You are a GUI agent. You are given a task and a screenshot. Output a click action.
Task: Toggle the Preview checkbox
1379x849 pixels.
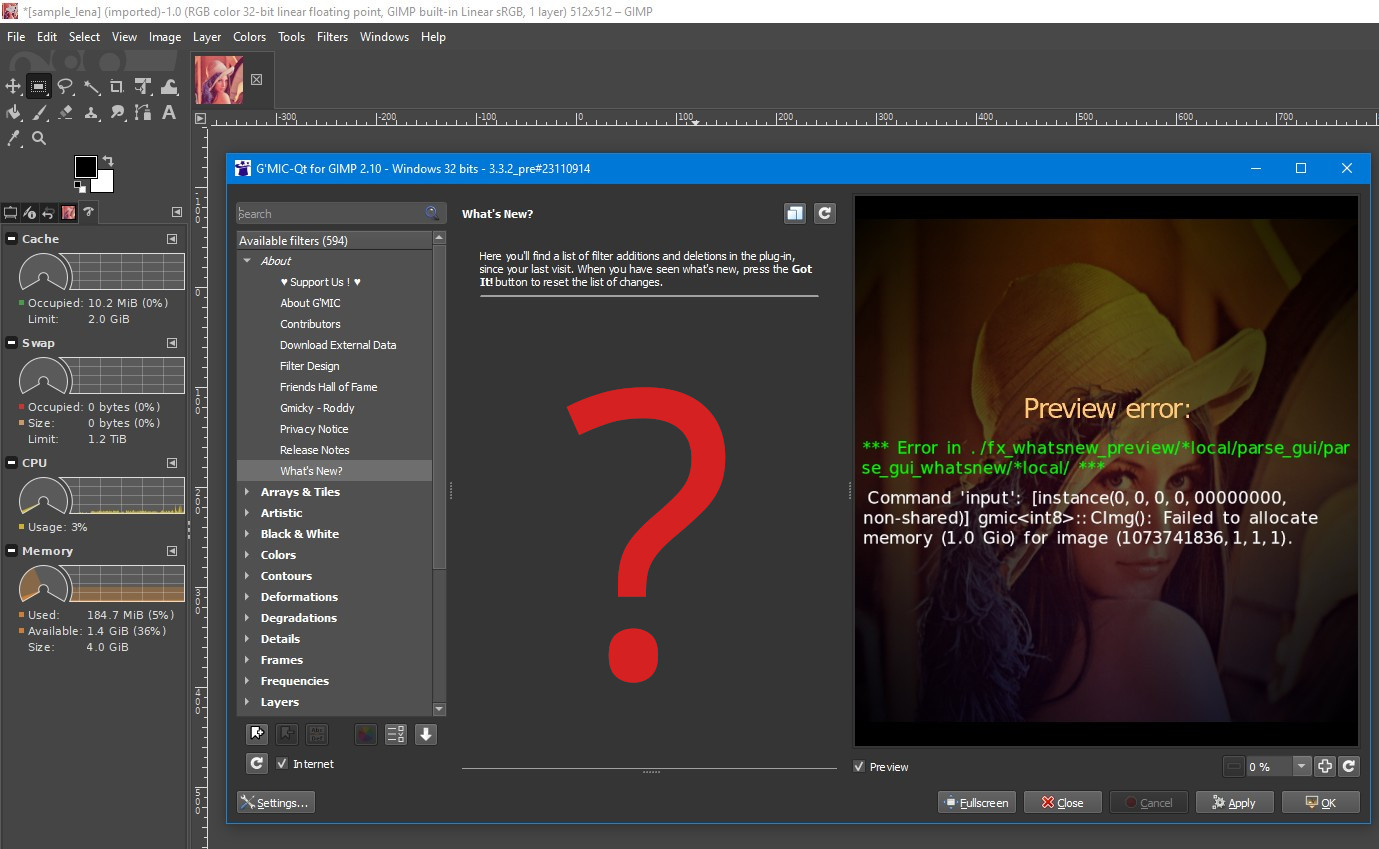click(x=859, y=767)
